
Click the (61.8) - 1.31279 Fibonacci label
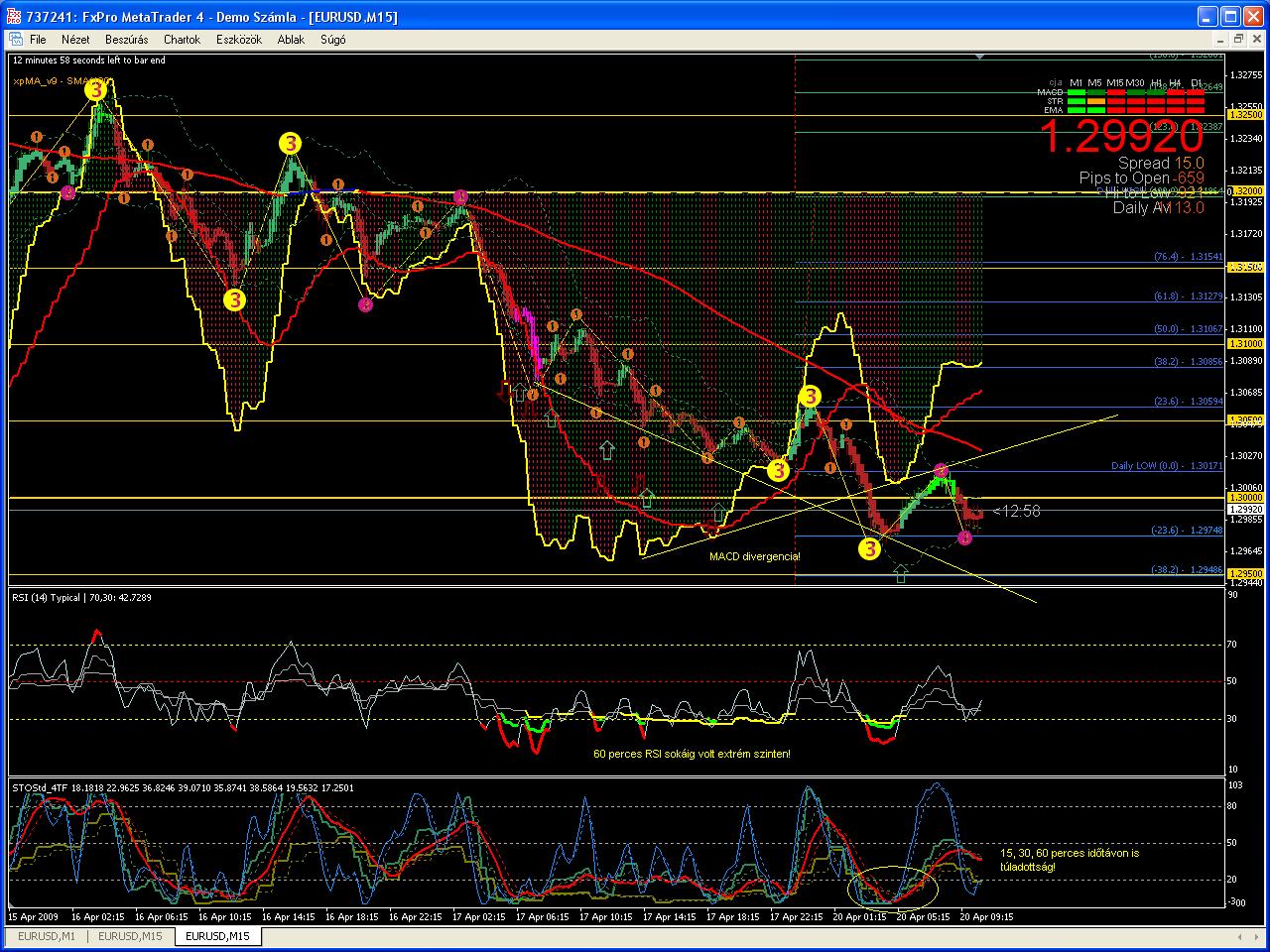[x=1188, y=297]
